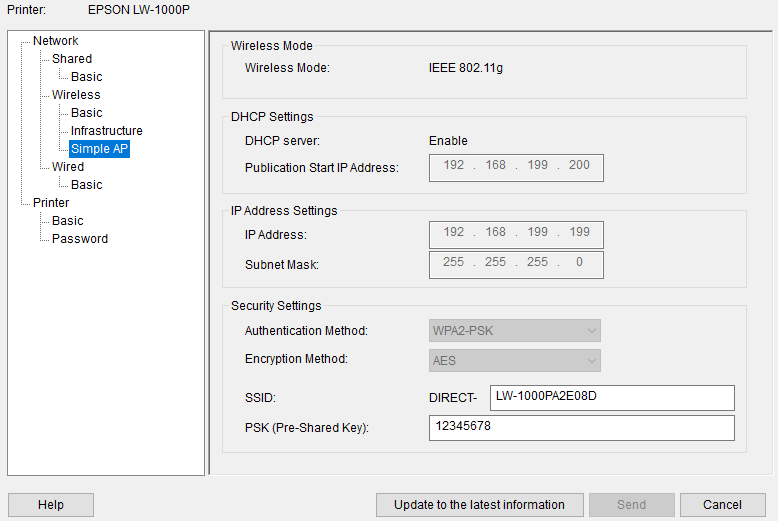The width and height of the screenshot is (778, 521).
Task: Select the Wired tree node
Action: pyautogui.click(x=68, y=167)
